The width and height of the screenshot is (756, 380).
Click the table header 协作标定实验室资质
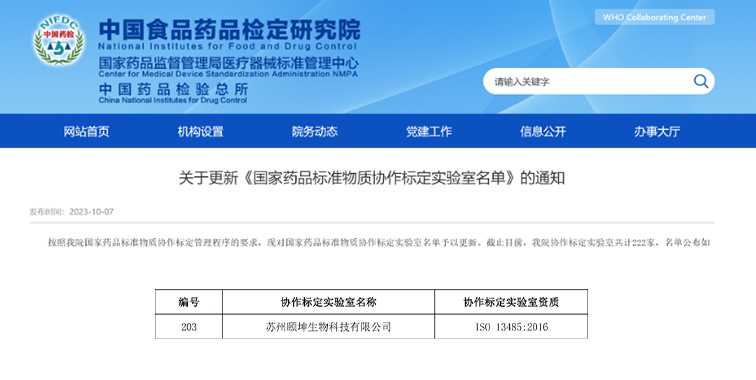coord(511,302)
